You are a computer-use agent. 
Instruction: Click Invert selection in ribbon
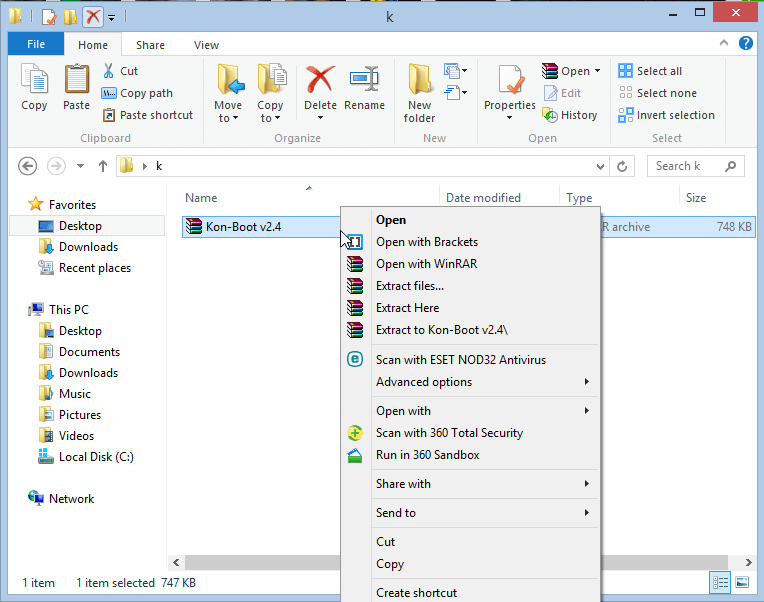[x=666, y=115]
